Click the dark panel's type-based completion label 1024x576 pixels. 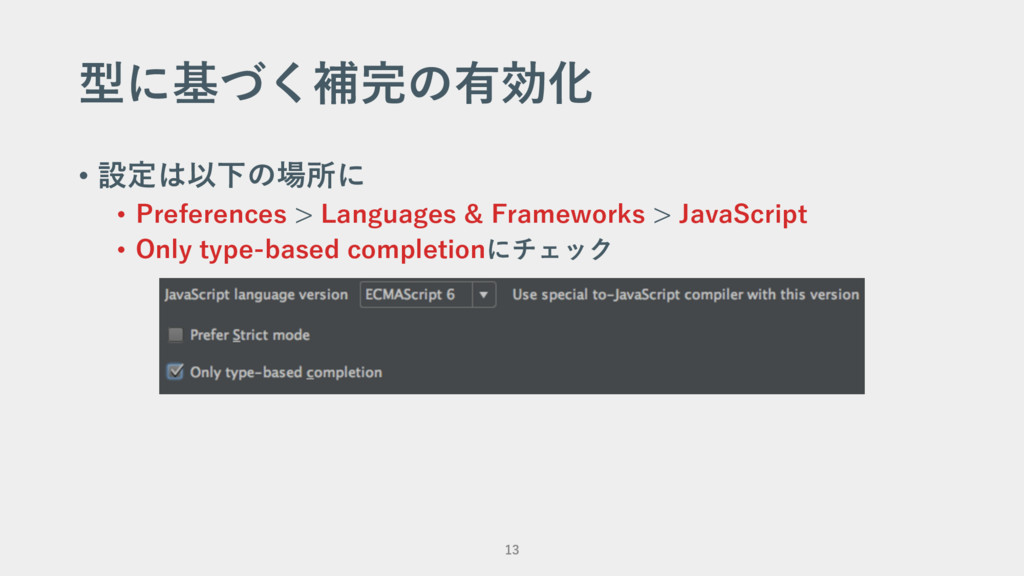pos(286,372)
